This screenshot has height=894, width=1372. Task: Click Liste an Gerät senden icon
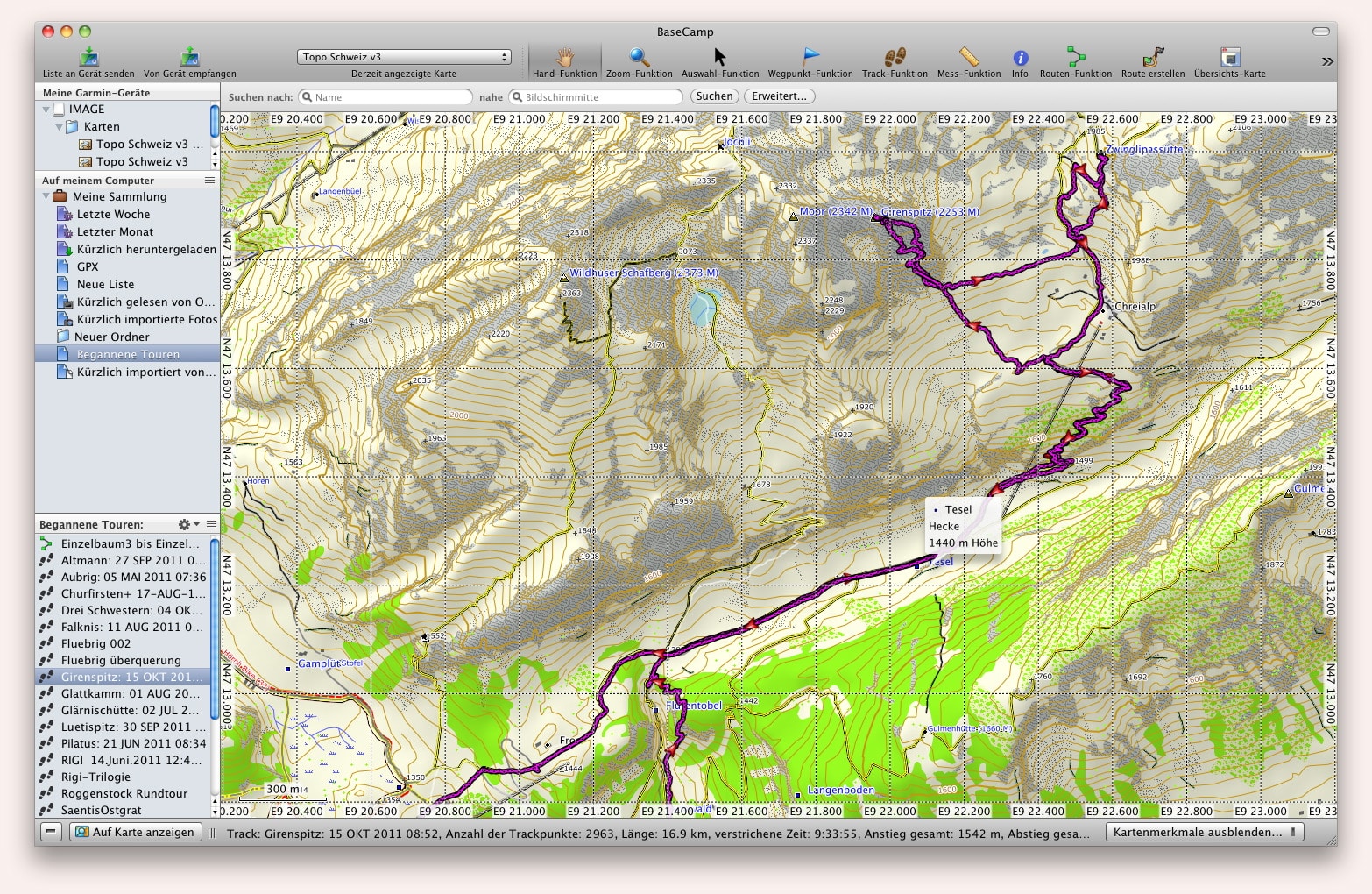pyautogui.click(x=88, y=58)
